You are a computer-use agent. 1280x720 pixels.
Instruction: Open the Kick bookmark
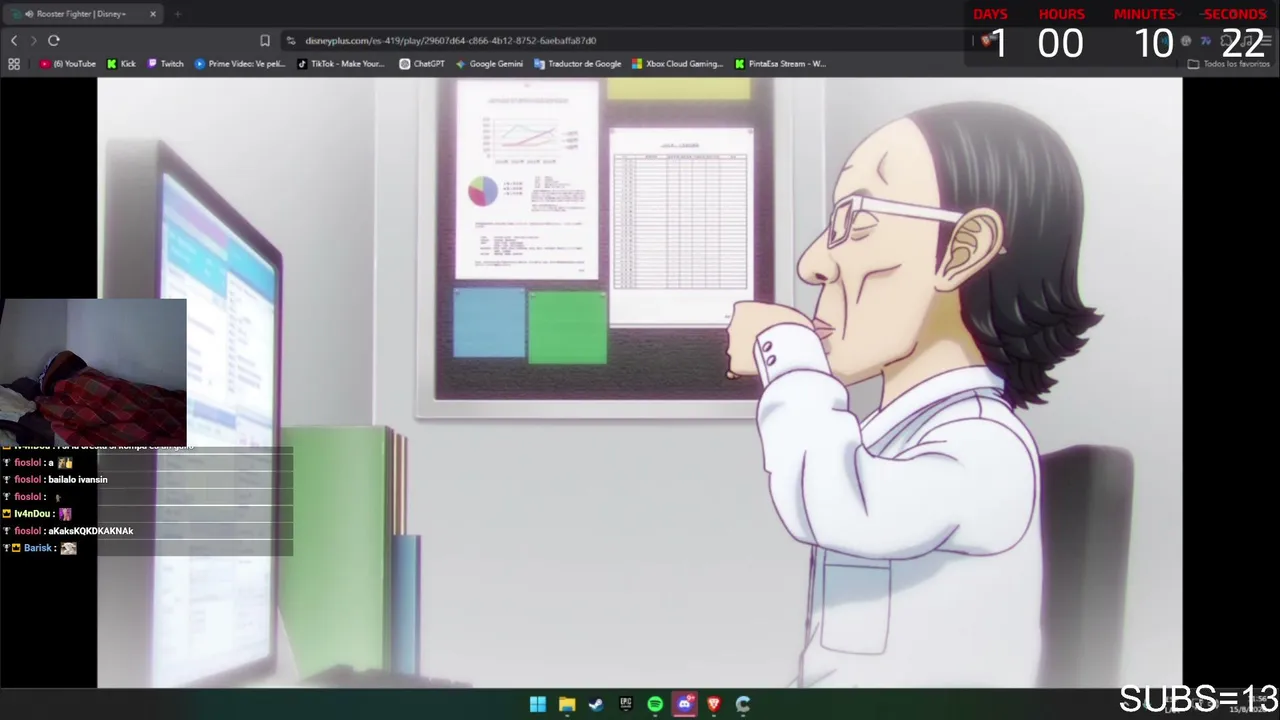tap(121, 64)
